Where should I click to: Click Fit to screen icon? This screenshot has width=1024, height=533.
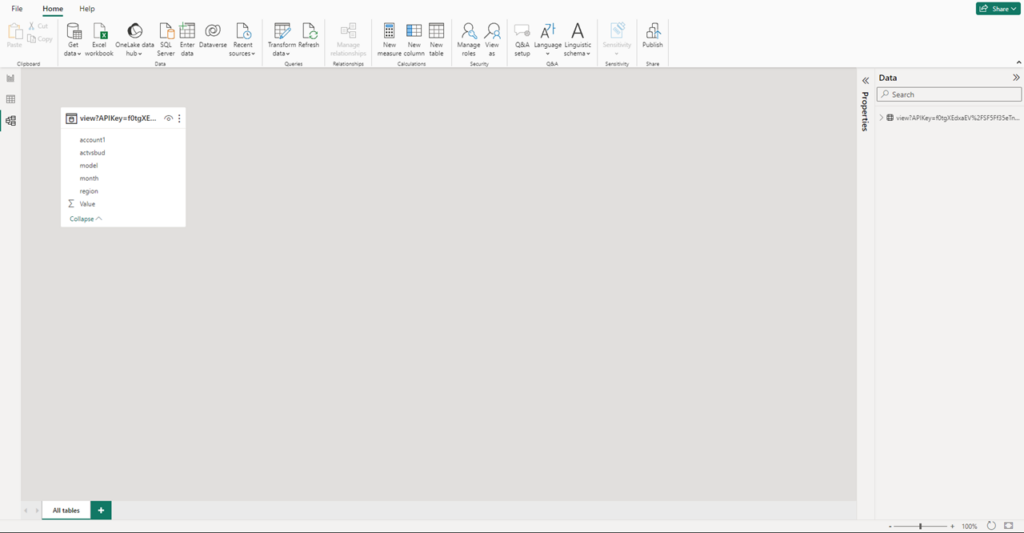(1008, 526)
